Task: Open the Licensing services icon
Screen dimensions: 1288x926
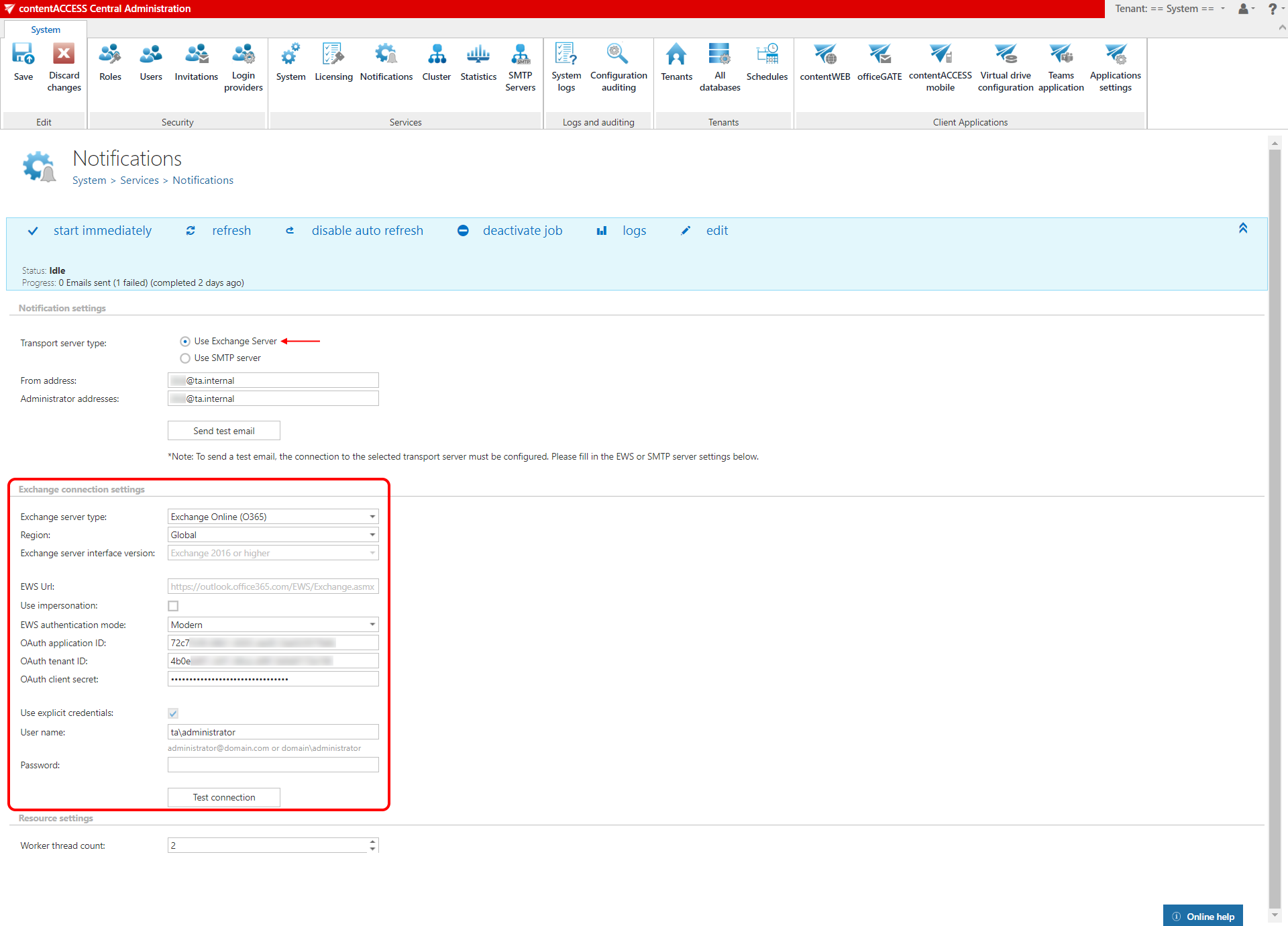Action: 333,55
